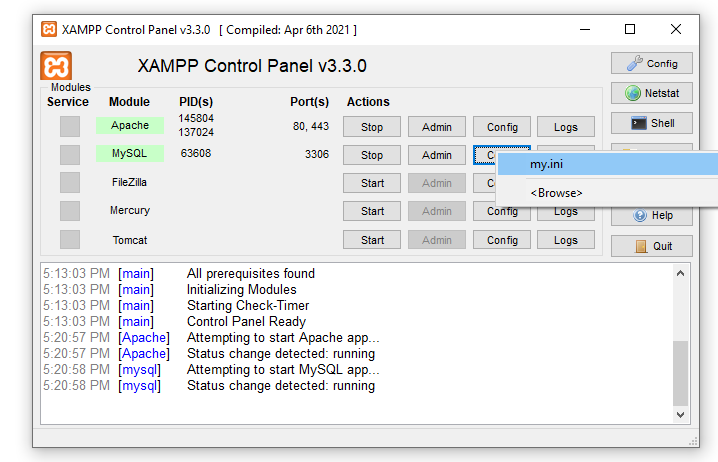Click the [Apache] Status change detected line
Screen dimensions: 718x462
pos(281,353)
